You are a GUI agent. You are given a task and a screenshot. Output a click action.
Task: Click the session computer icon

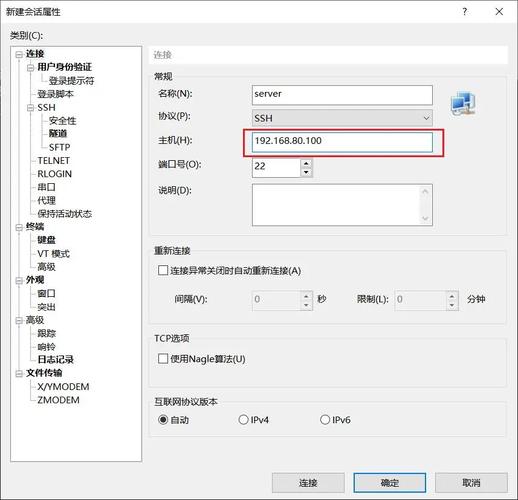tap(463, 103)
